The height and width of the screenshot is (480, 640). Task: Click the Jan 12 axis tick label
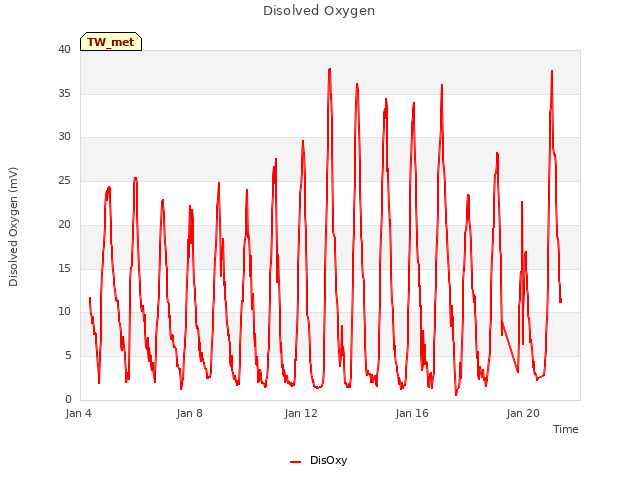pos(301,413)
